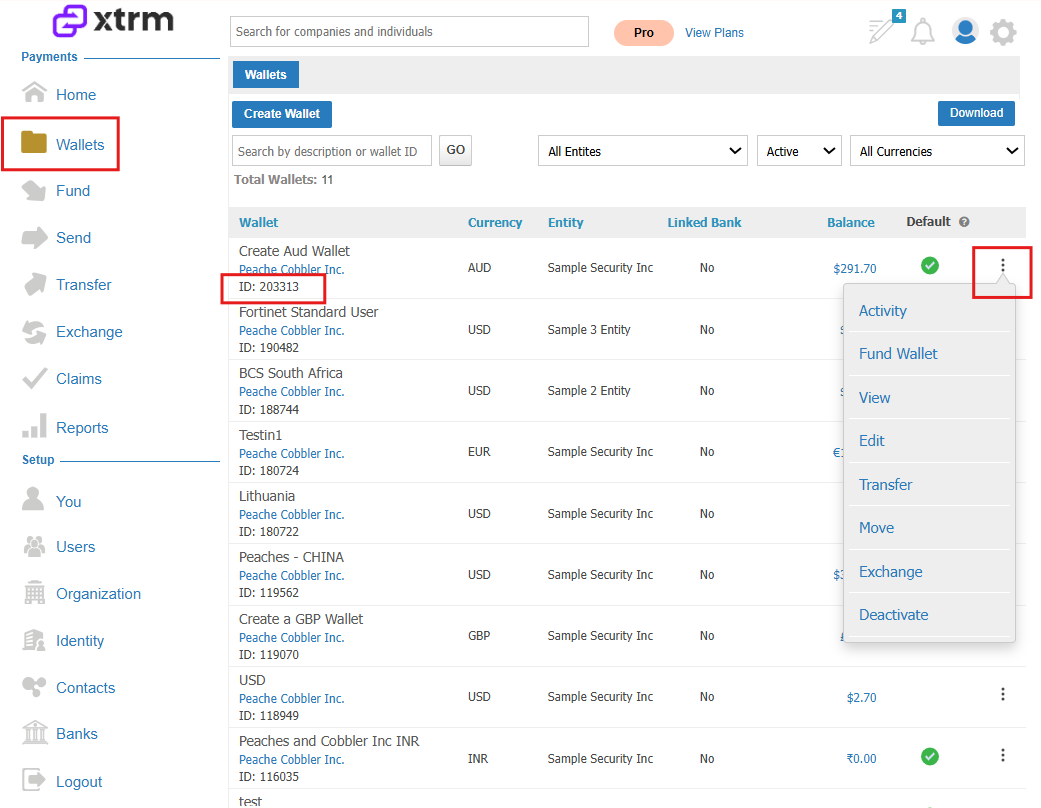
Task: Sort by the Wallet column header
Action: [x=258, y=222]
